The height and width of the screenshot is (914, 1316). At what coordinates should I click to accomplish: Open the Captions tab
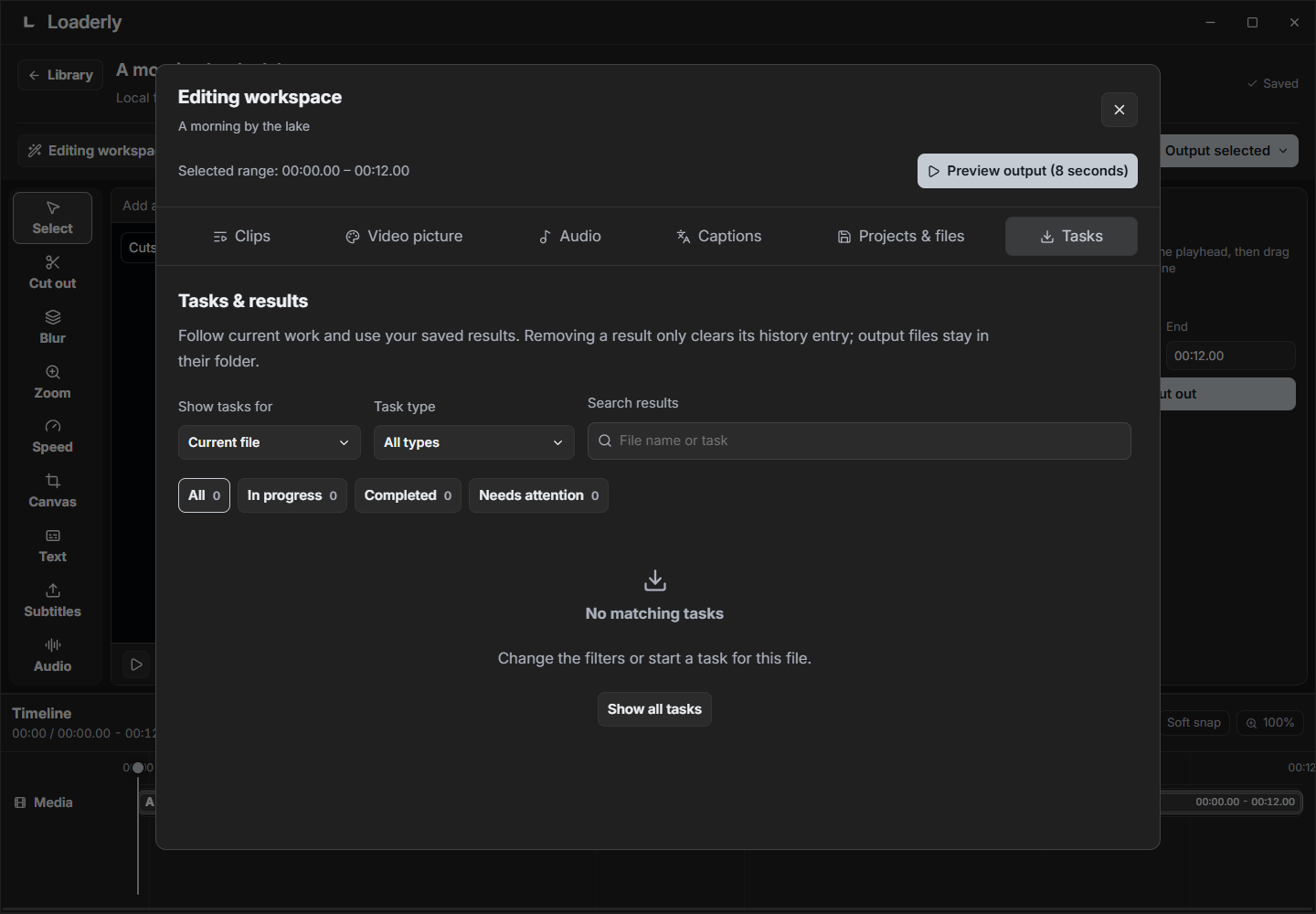[718, 236]
